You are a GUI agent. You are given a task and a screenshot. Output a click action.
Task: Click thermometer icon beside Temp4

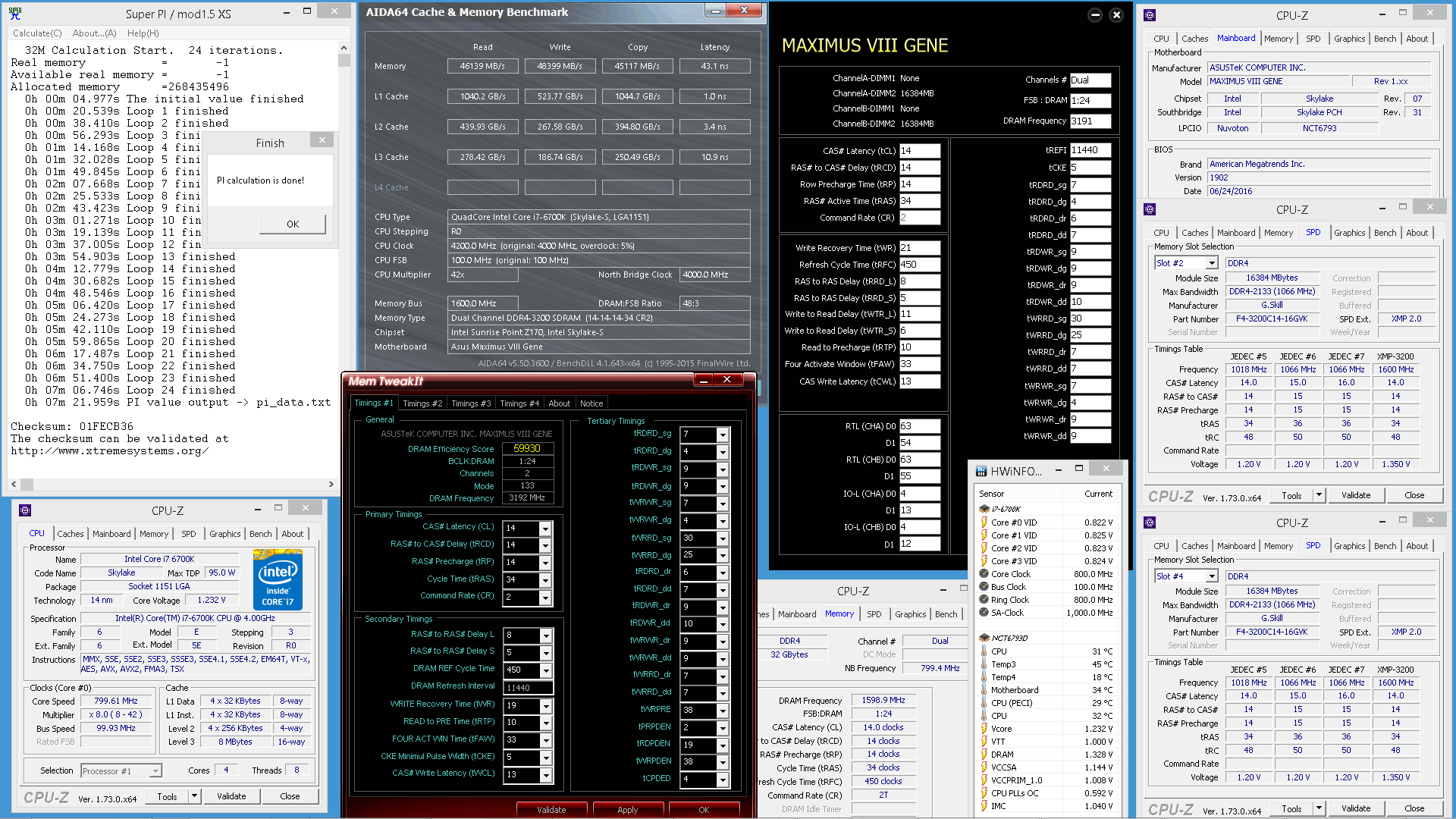984,677
